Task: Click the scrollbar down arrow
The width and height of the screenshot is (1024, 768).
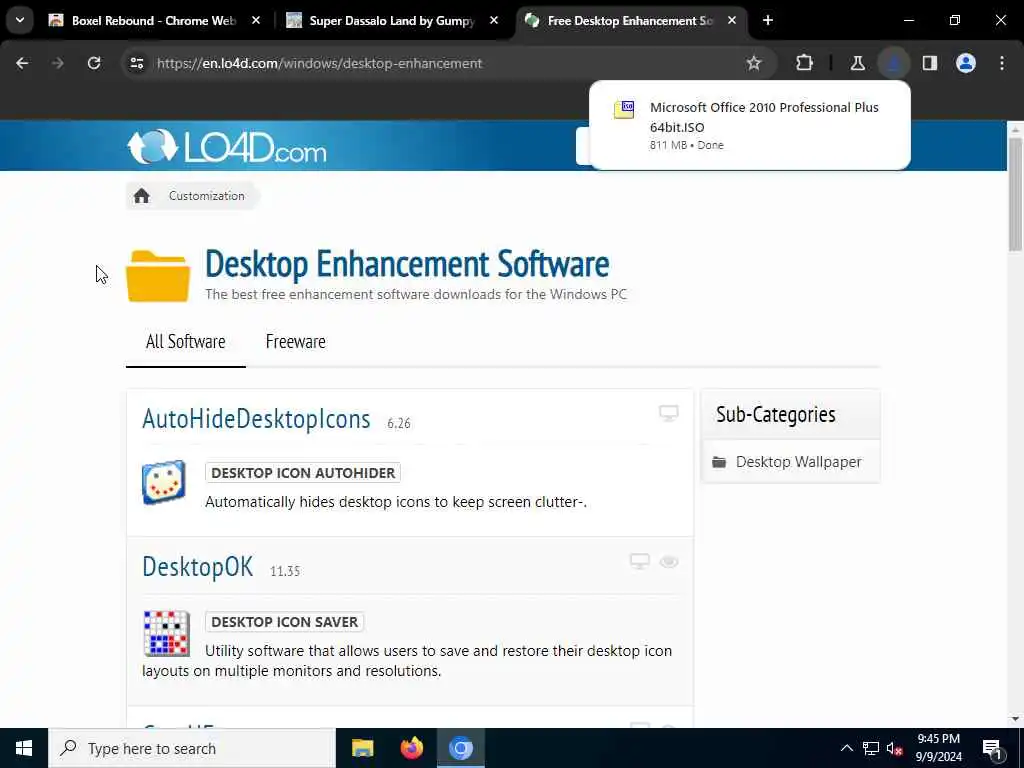Action: (1015, 719)
